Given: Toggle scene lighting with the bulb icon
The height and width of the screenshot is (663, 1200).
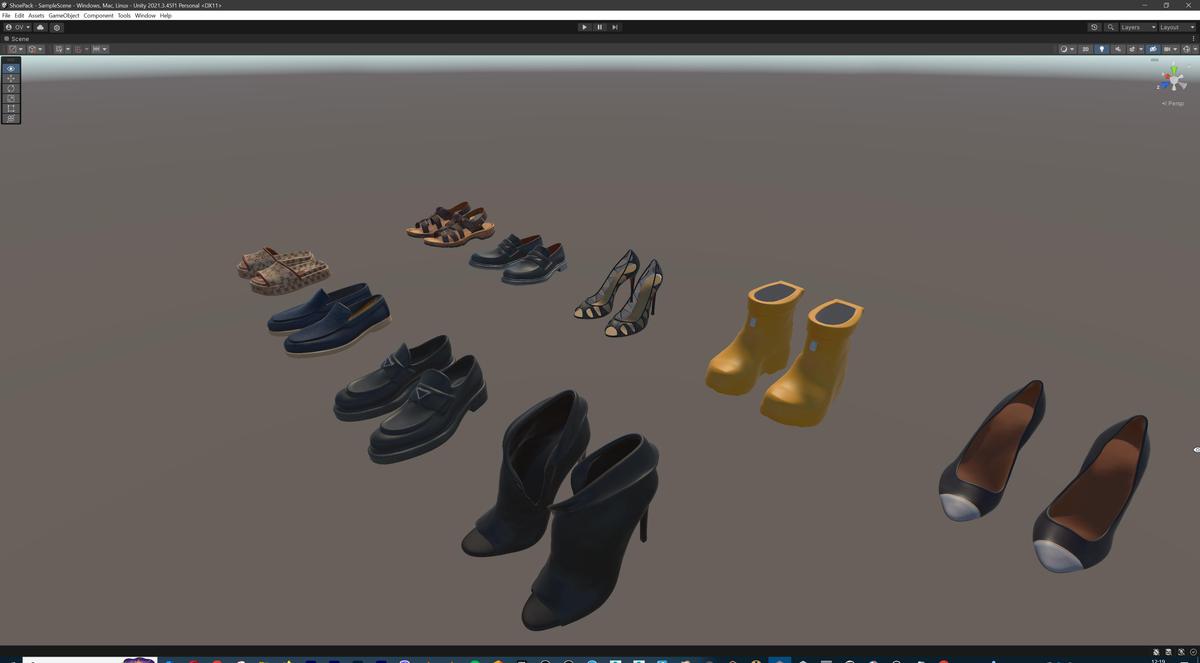Looking at the screenshot, I should [1102, 49].
